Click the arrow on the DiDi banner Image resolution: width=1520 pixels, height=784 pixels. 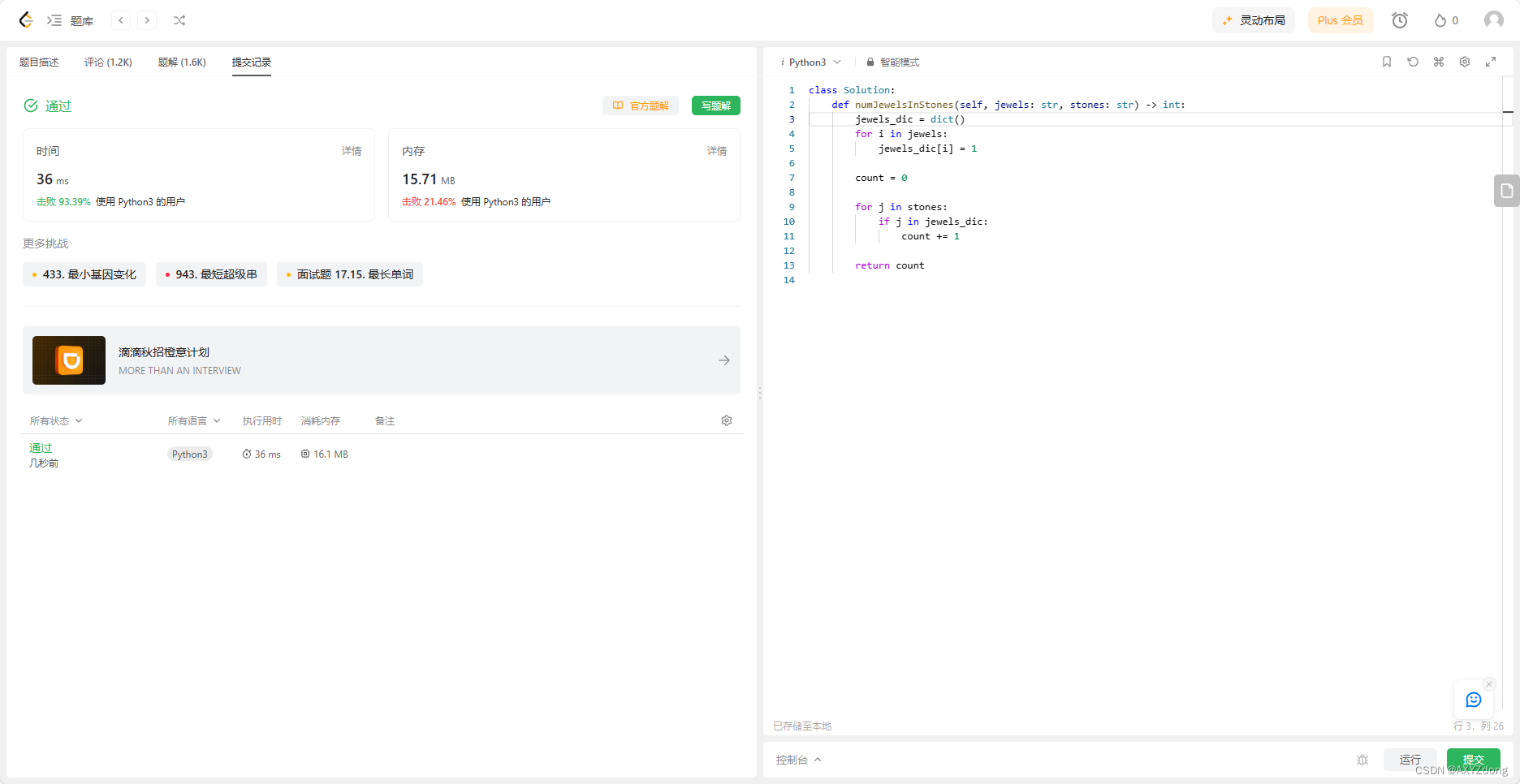pos(724,360)
